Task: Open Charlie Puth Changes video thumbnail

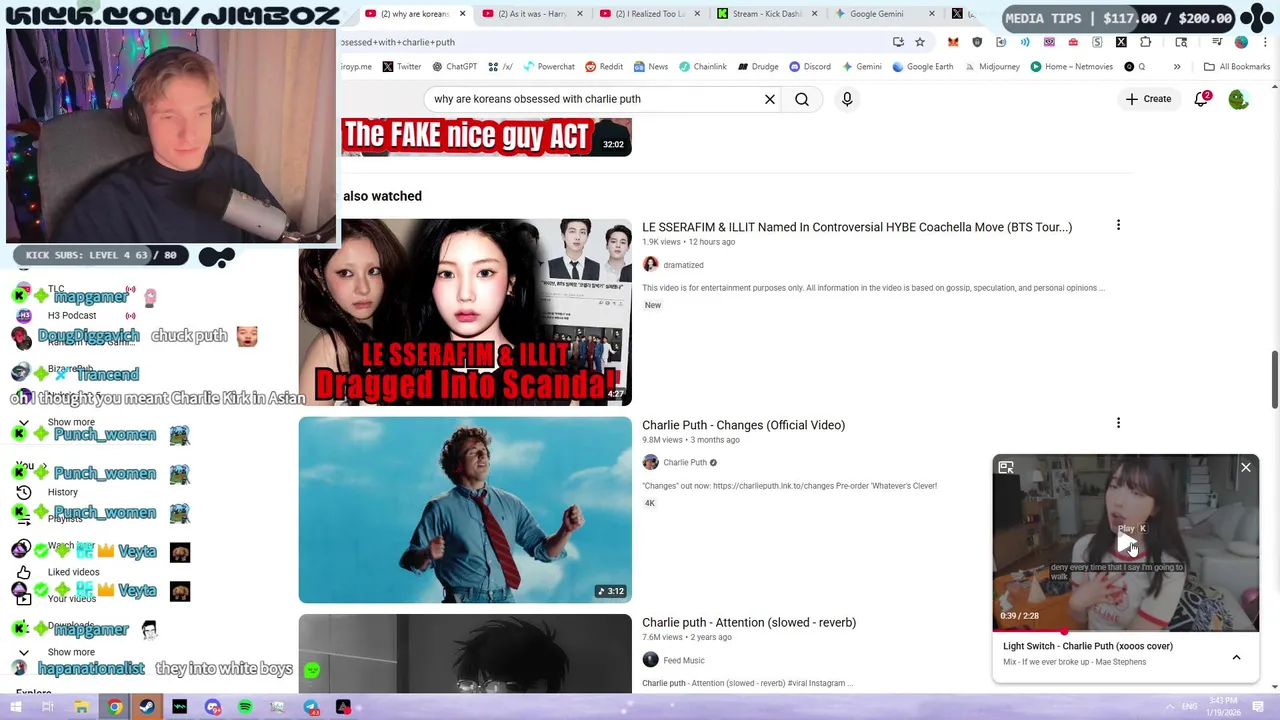Action: 465,510
